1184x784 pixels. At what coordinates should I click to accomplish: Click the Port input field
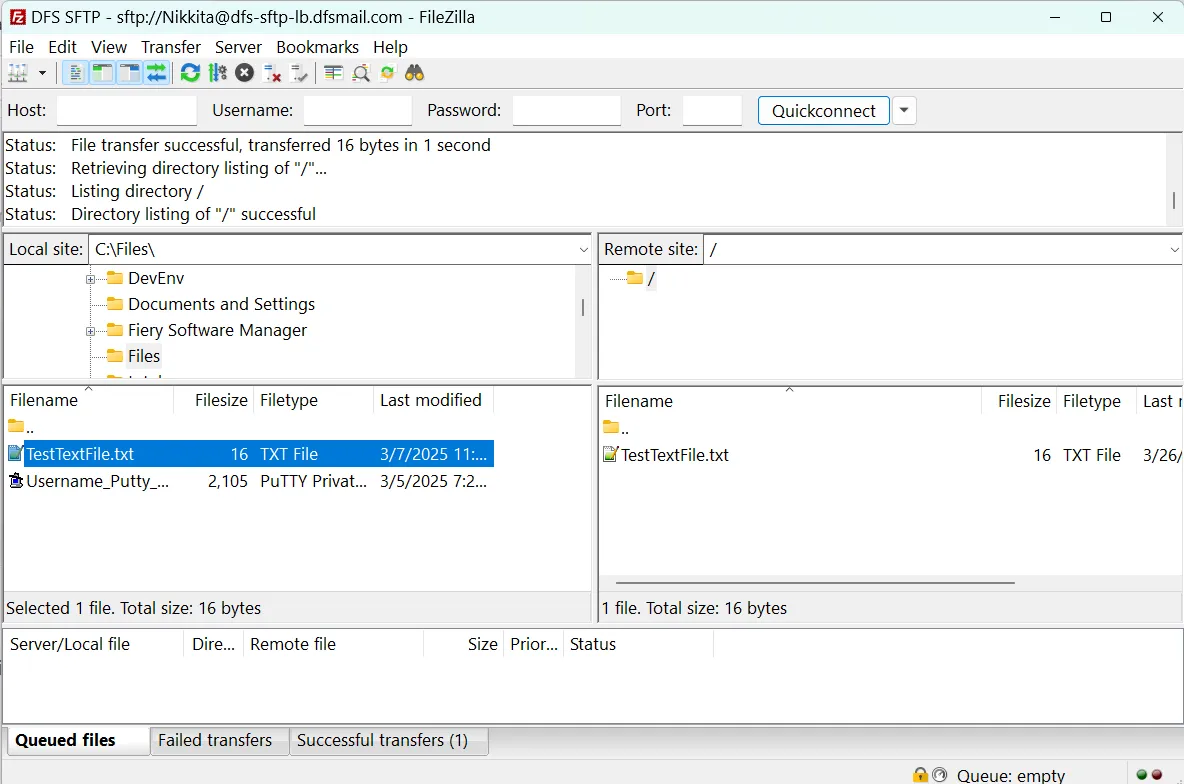tap(712, 110)
